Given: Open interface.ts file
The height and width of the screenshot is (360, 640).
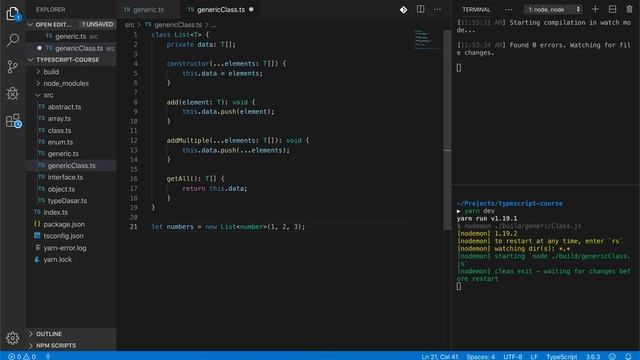Looking at the screenshot, I should tap(65, 177).
